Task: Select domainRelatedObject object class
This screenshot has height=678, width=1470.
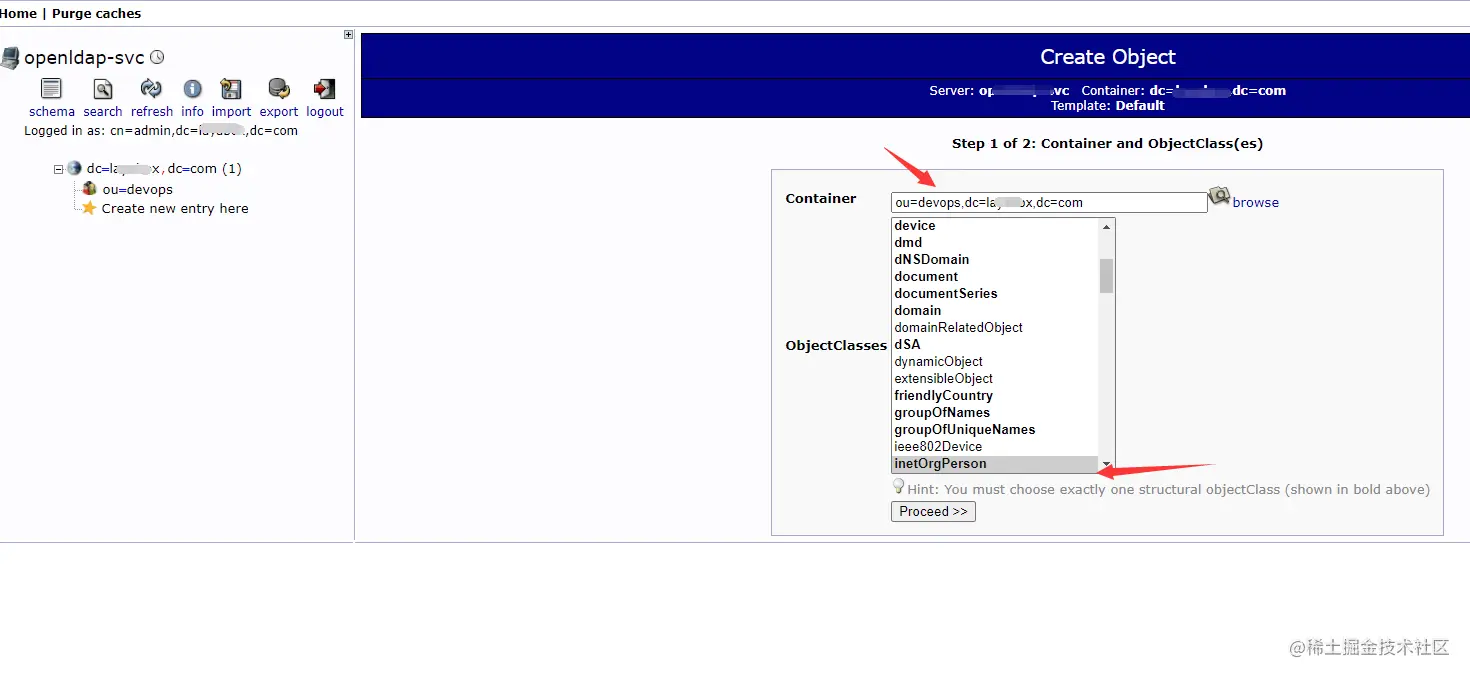Action: pos(995,328)
